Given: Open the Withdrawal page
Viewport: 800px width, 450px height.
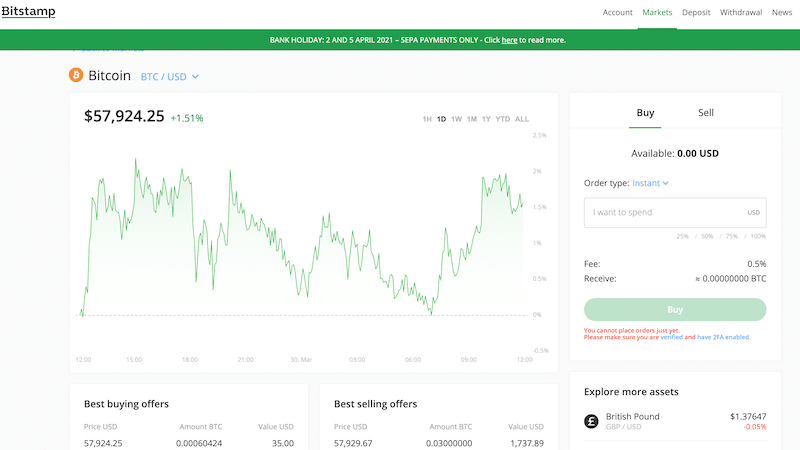Looking at the screenshot, I should tap(741, 12).
